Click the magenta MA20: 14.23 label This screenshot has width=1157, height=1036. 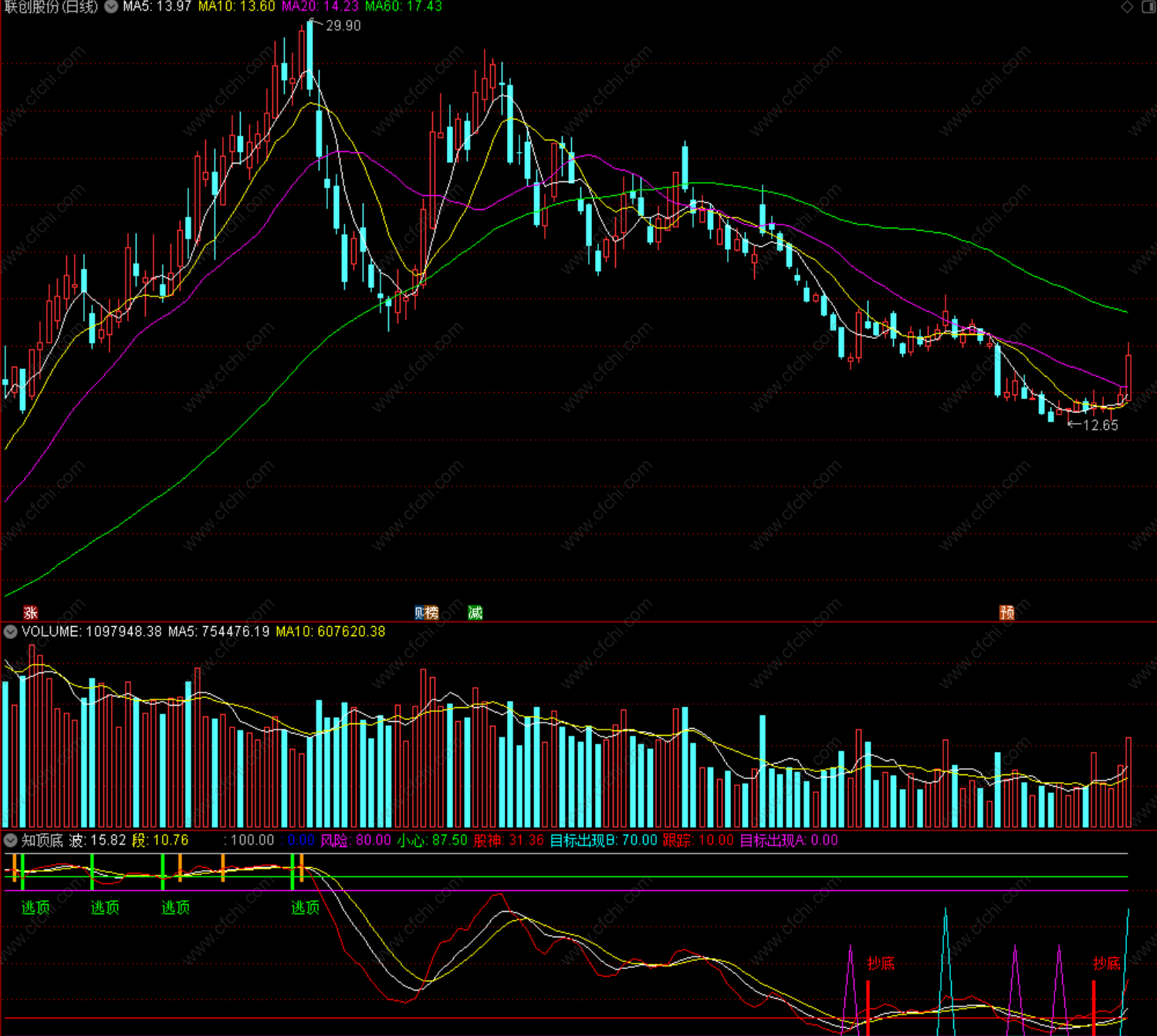click(x=320, y=6)
